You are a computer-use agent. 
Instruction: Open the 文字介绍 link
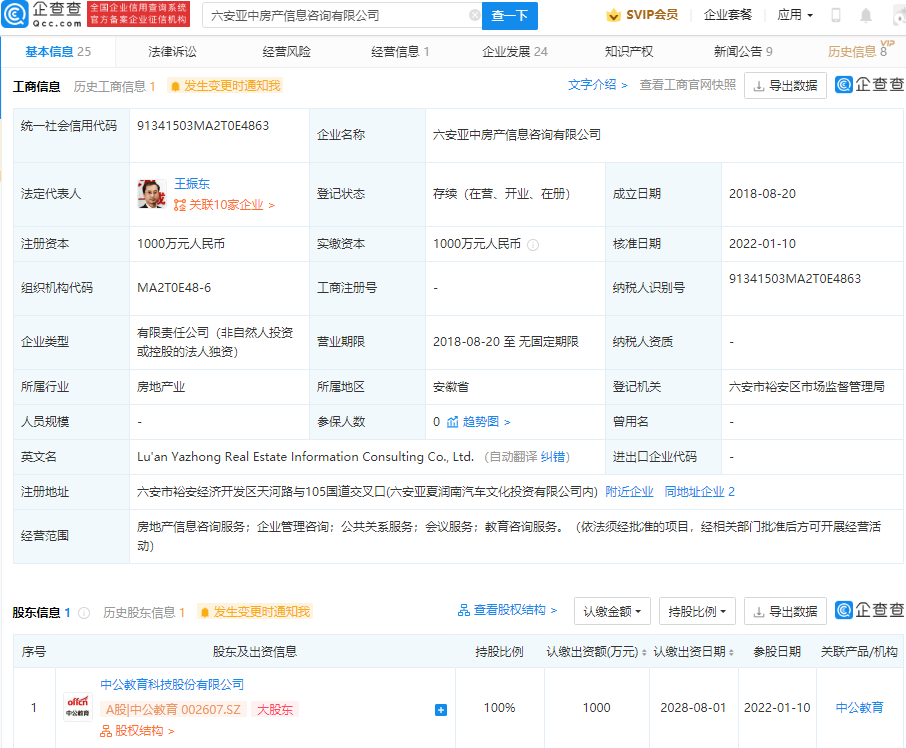(597, 85)
